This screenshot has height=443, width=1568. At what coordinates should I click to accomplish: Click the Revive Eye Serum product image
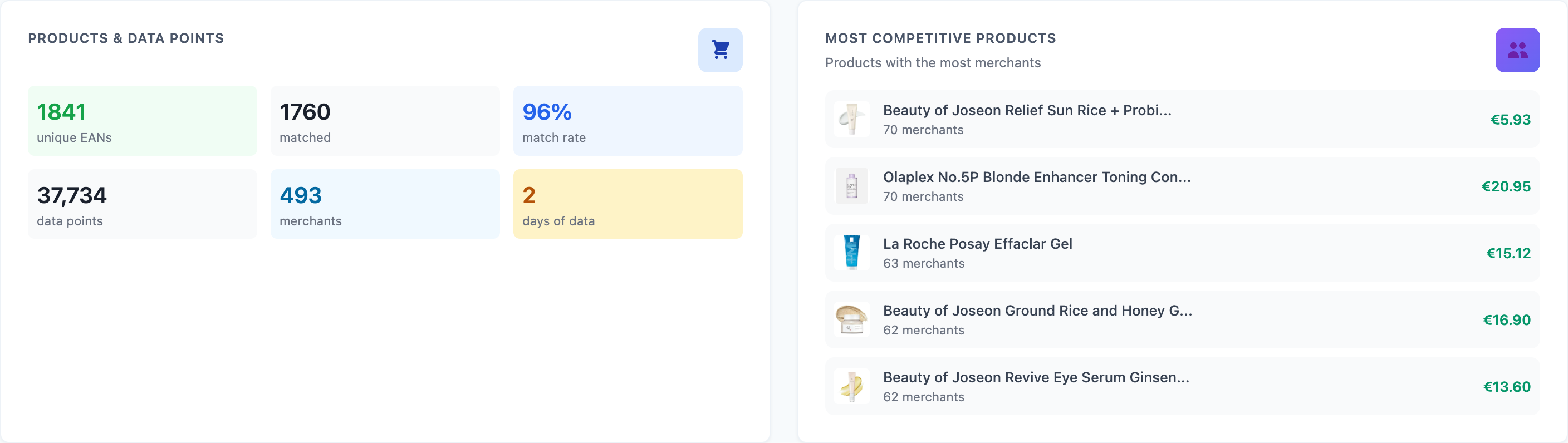pyautogui.click(x=852, y=386)
